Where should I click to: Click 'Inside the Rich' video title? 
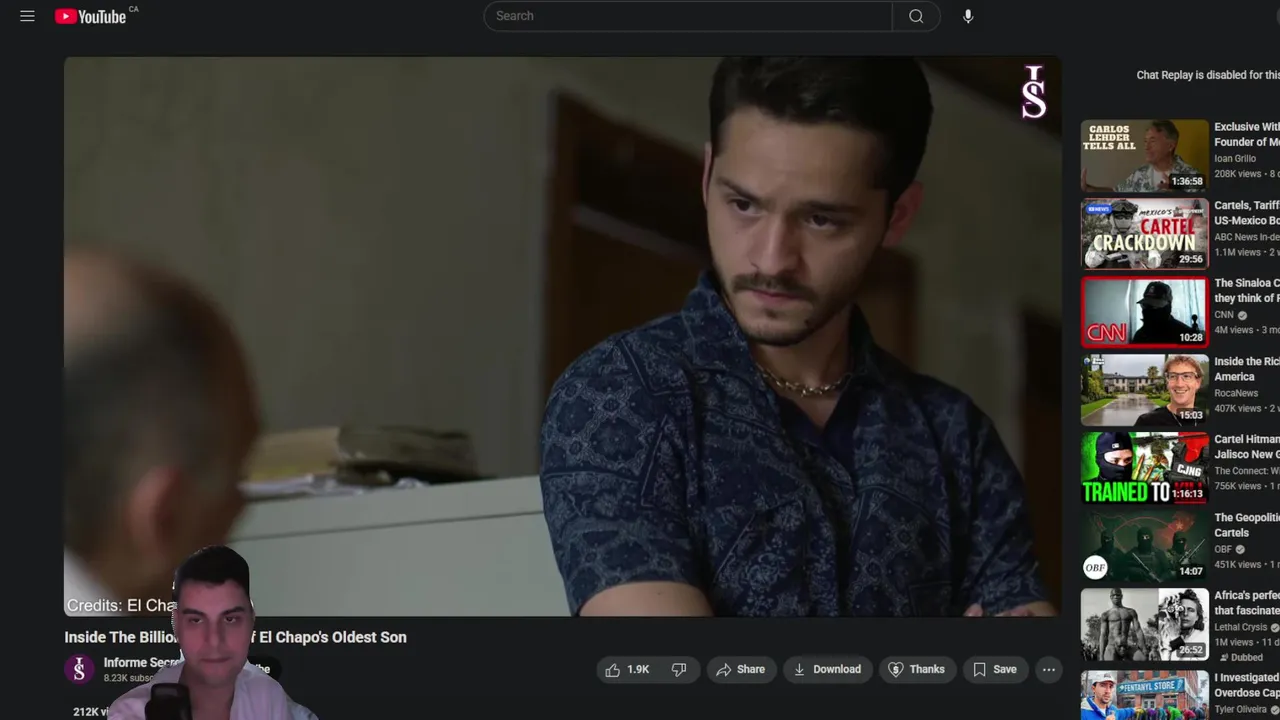pos(1247,368)
